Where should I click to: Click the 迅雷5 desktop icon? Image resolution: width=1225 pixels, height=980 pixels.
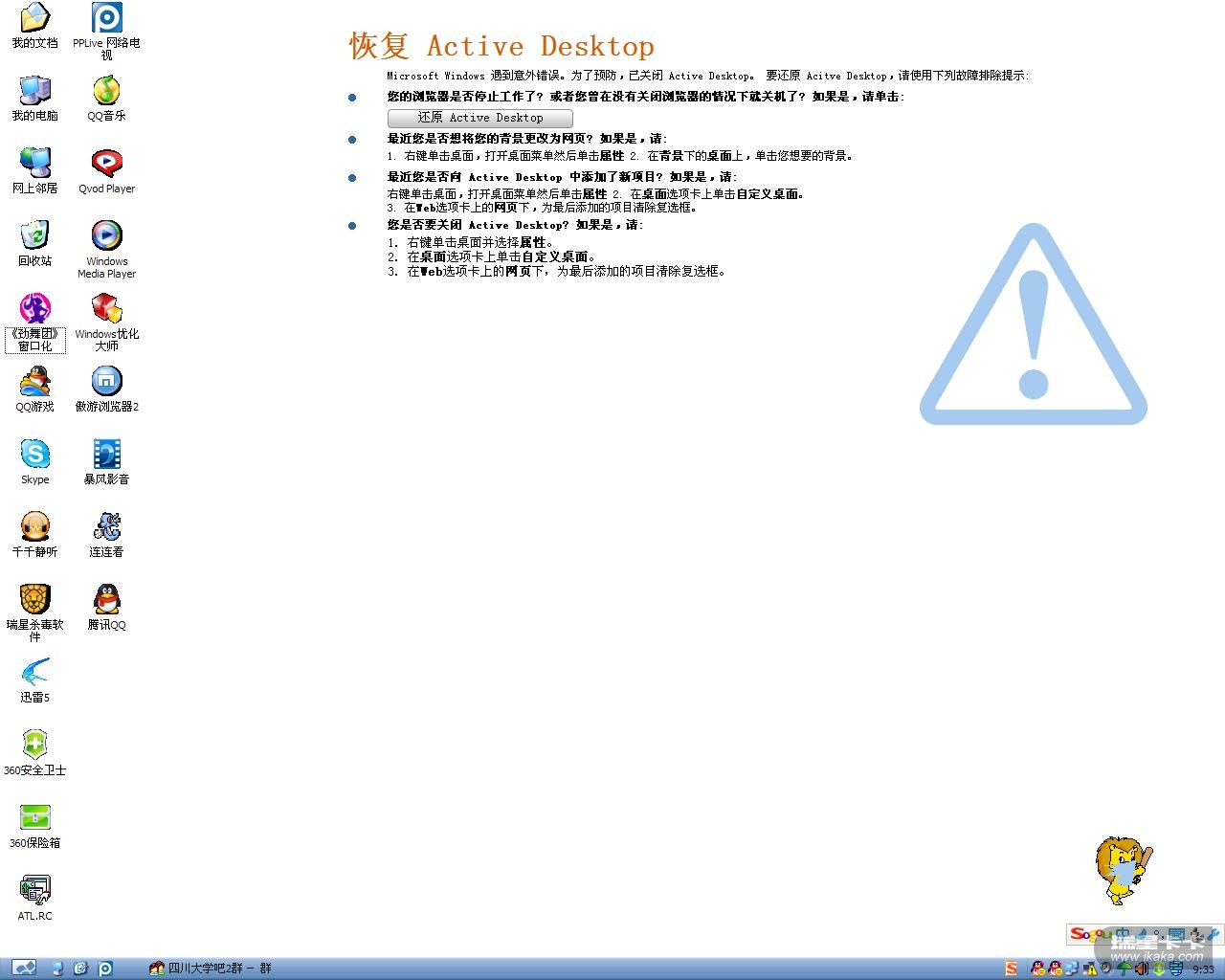[34, 680]
